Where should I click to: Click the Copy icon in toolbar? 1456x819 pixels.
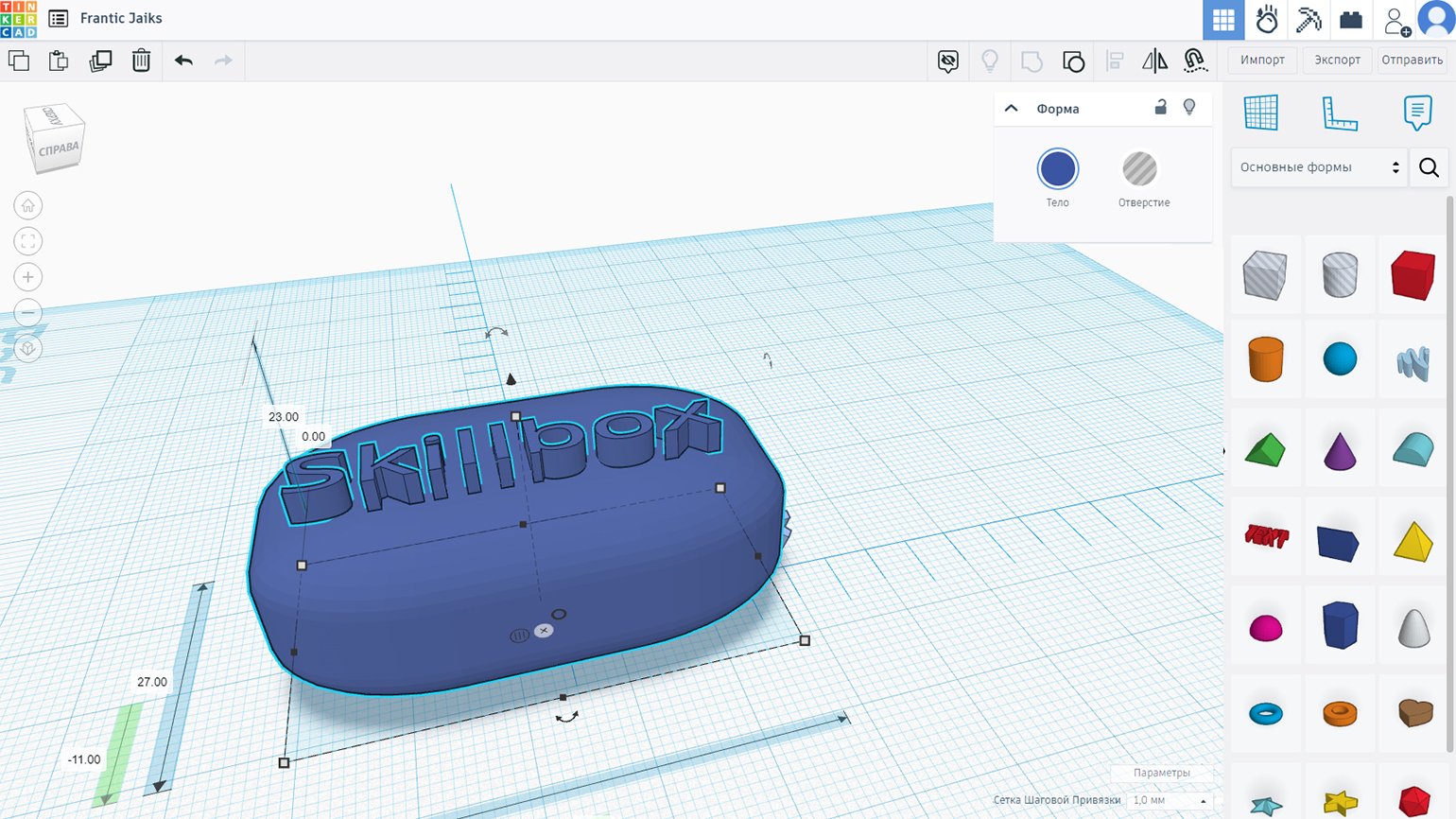(19, 61)
